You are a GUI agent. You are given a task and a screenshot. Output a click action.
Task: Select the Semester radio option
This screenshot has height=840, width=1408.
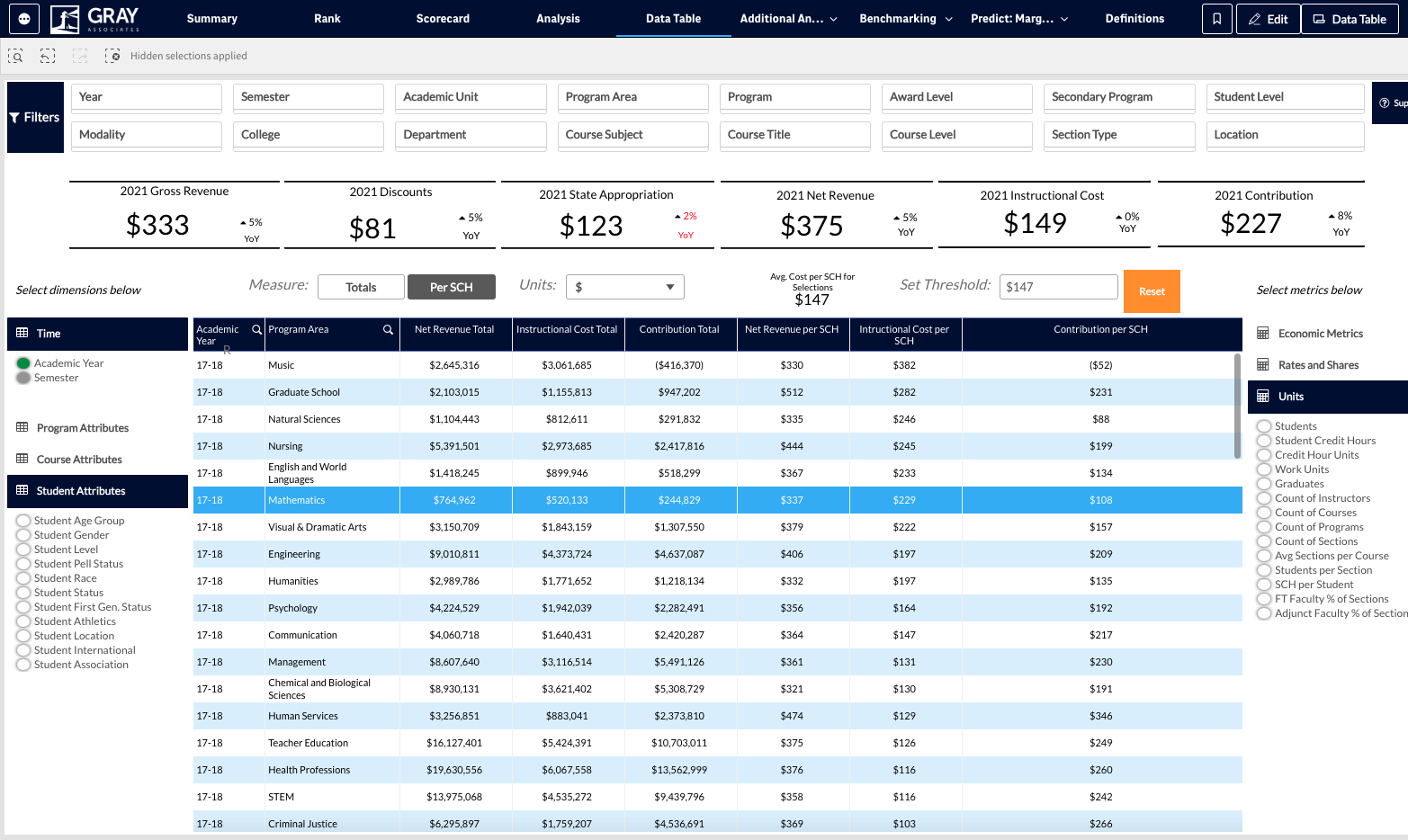coord(23,378)
